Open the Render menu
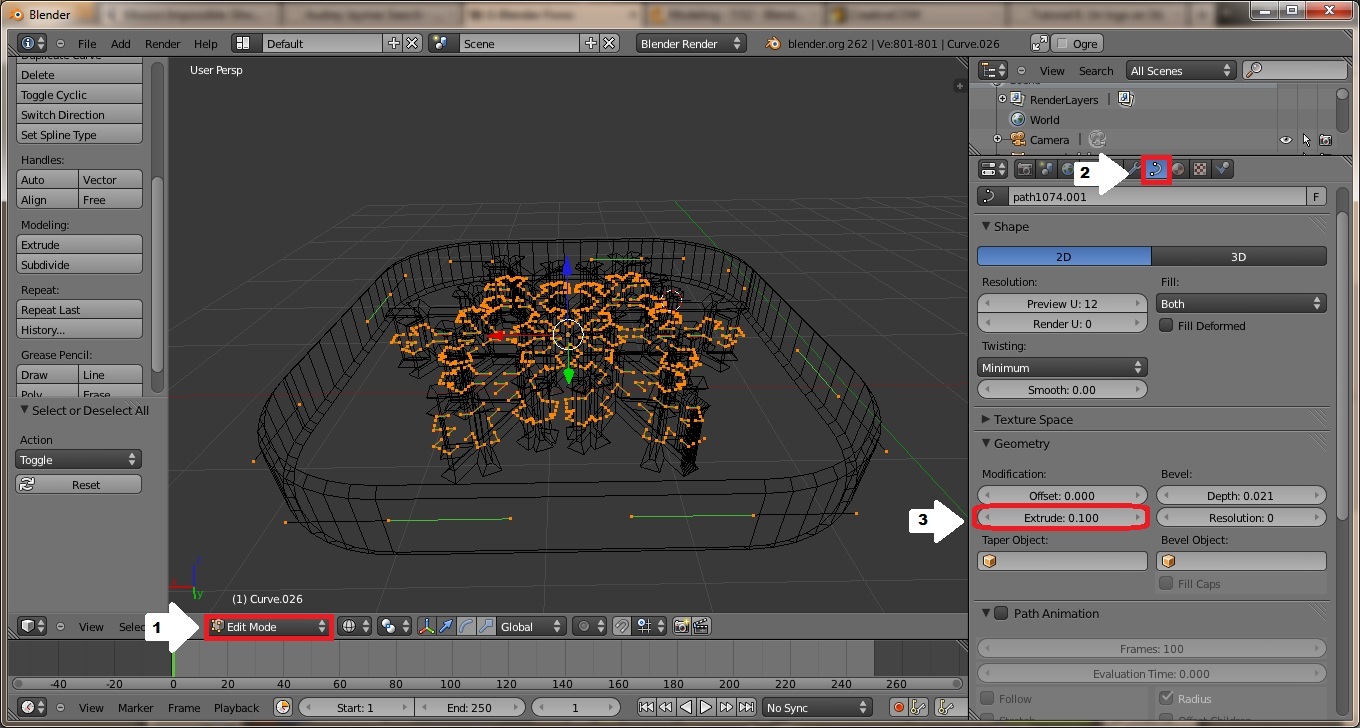1360x728 pixels. tap(162, 44)
